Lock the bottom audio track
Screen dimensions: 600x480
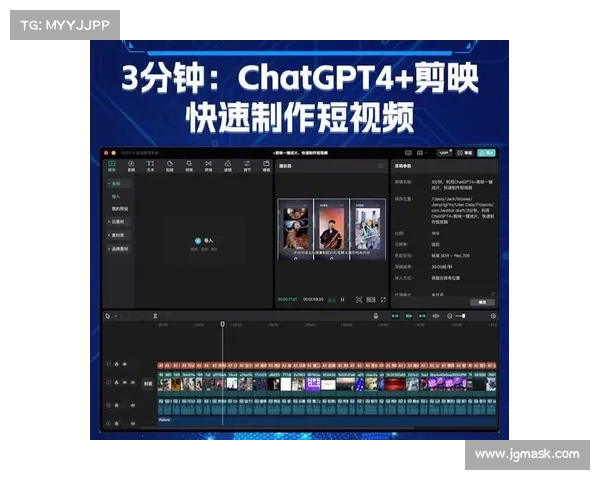click(117, 423)
